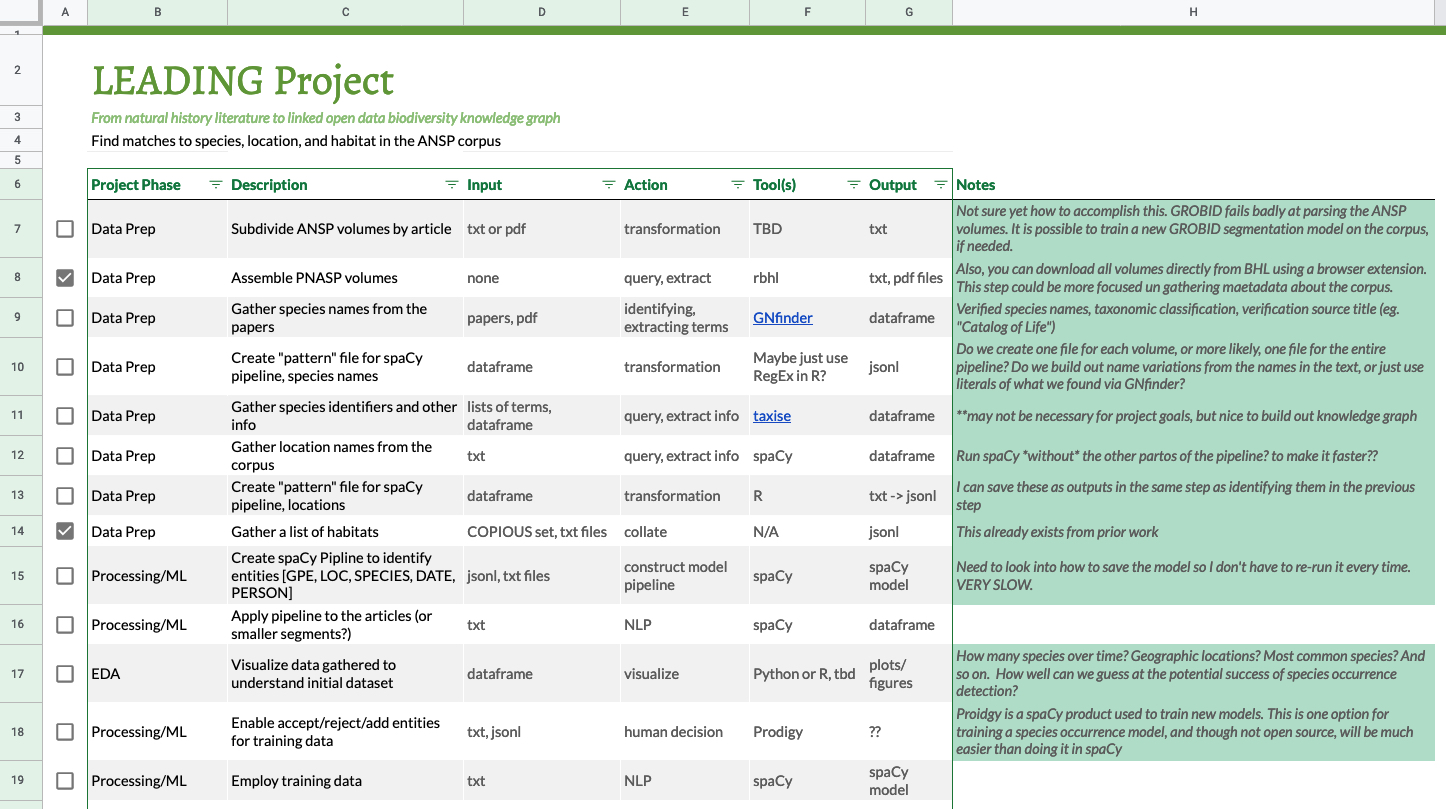Open filter for Tool(s) column

click(854, 185)
